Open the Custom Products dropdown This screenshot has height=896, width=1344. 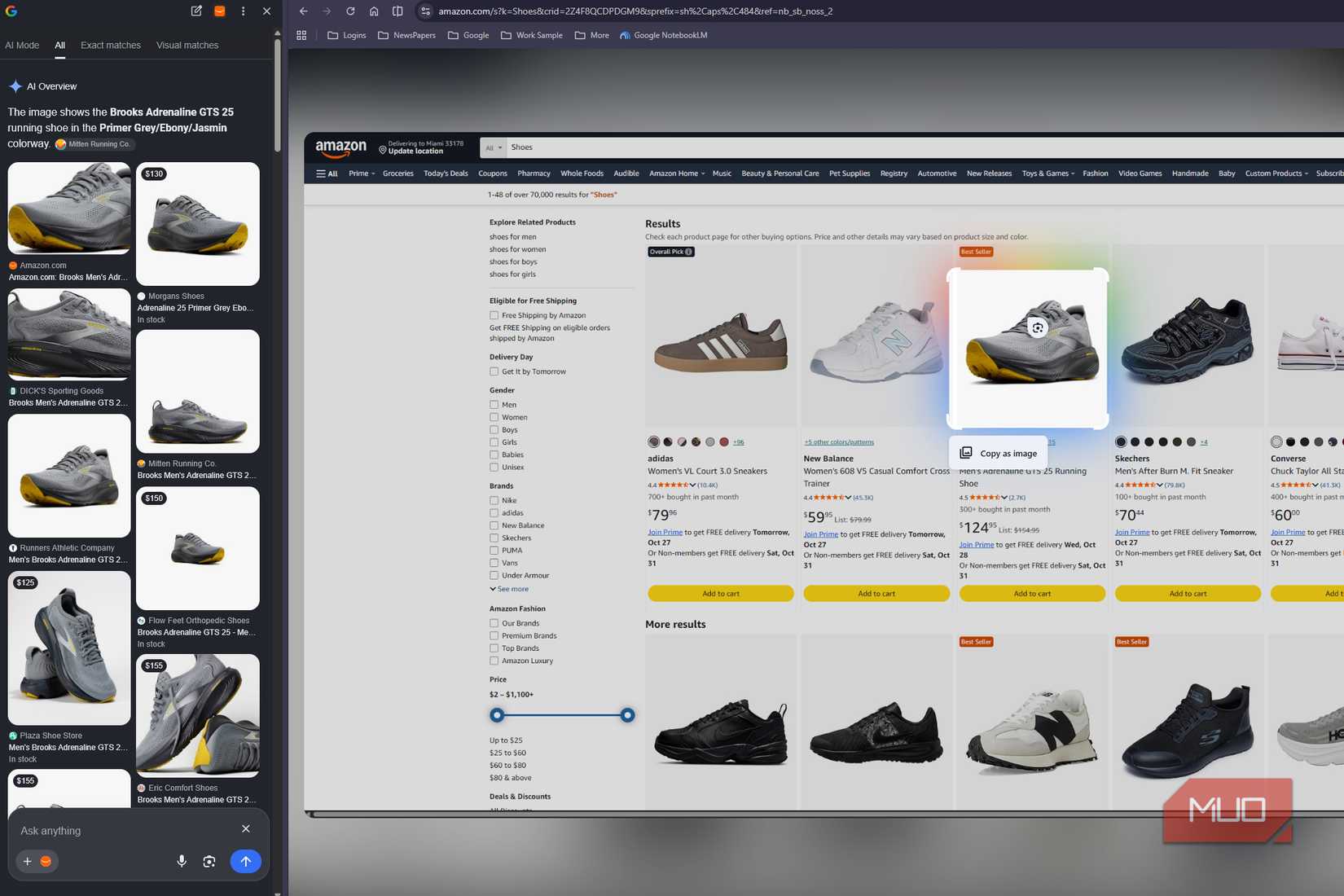[x=1276, y=173]
